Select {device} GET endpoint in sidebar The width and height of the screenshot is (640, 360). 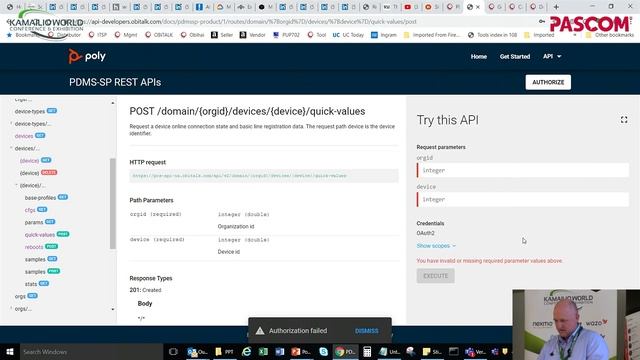[x=35, y=160]
